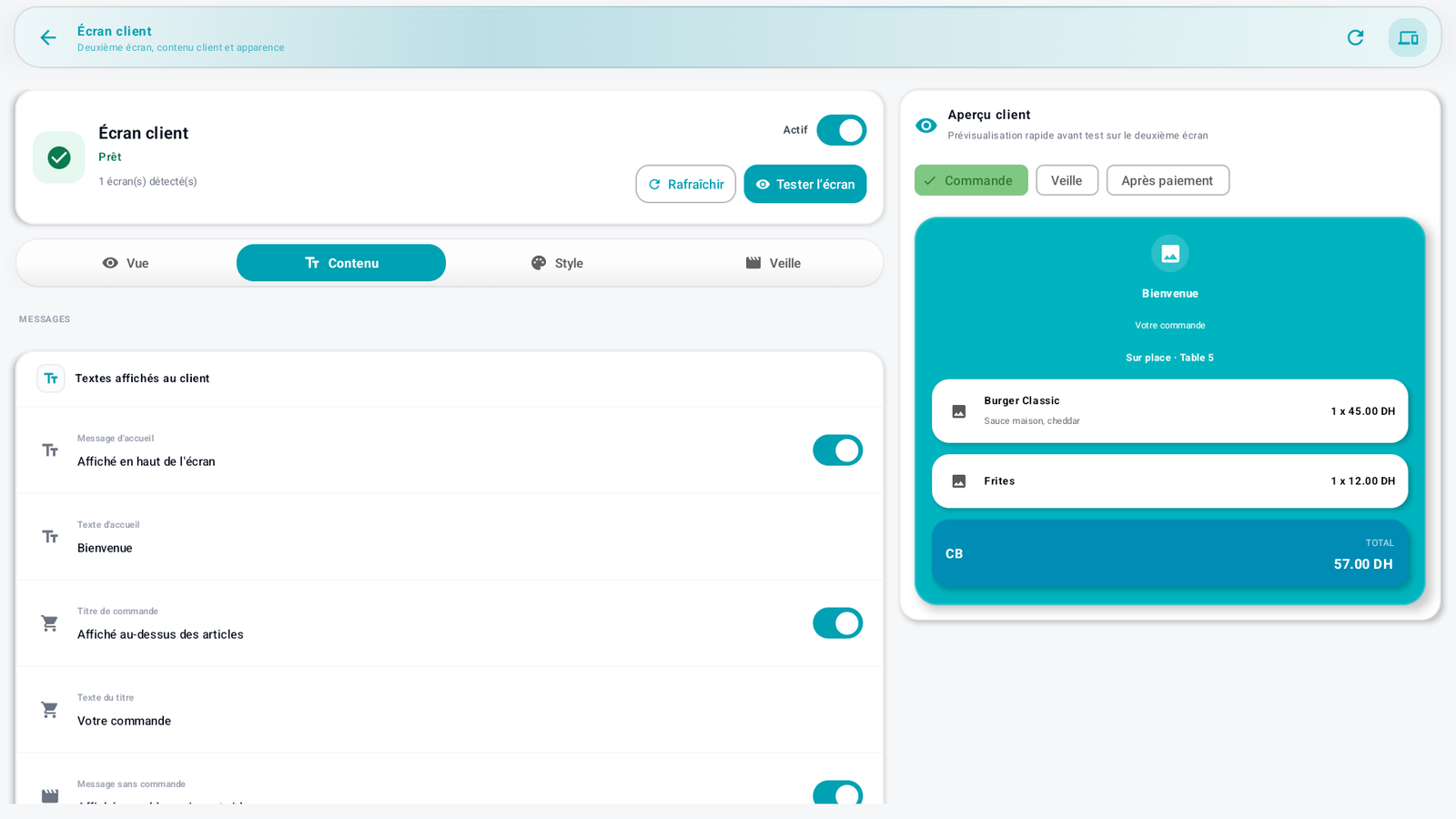
Task: Click the Burger Classic image icon
Action: click(958, 411)
